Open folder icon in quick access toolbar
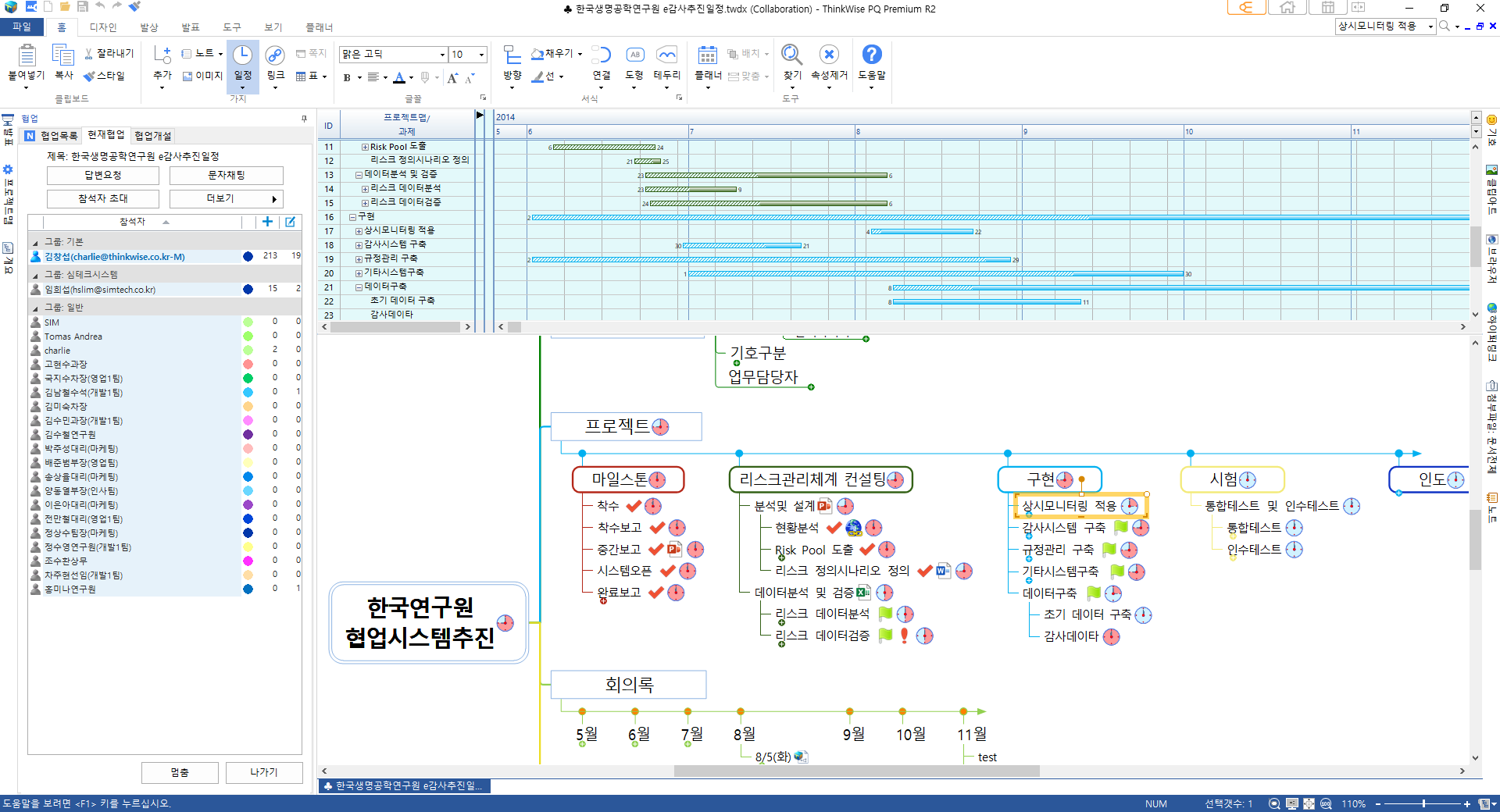Image resolution: width=1500 pixels, height=812 pixels. 66,6
